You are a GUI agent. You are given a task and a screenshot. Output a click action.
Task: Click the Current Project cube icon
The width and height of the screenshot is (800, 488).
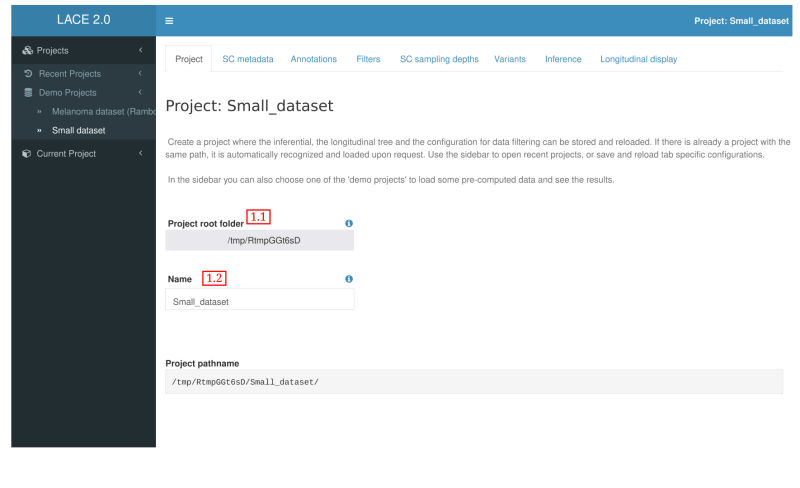click(x=27, y=153)
